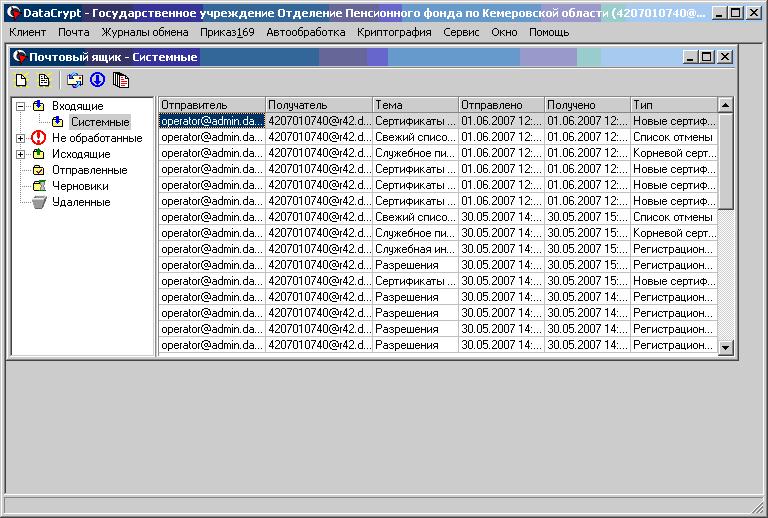Screen dimensions: 768x518
Task: Select 30.05.2007 message with subject Свежий списо...
Action: [x=438, y=217]
